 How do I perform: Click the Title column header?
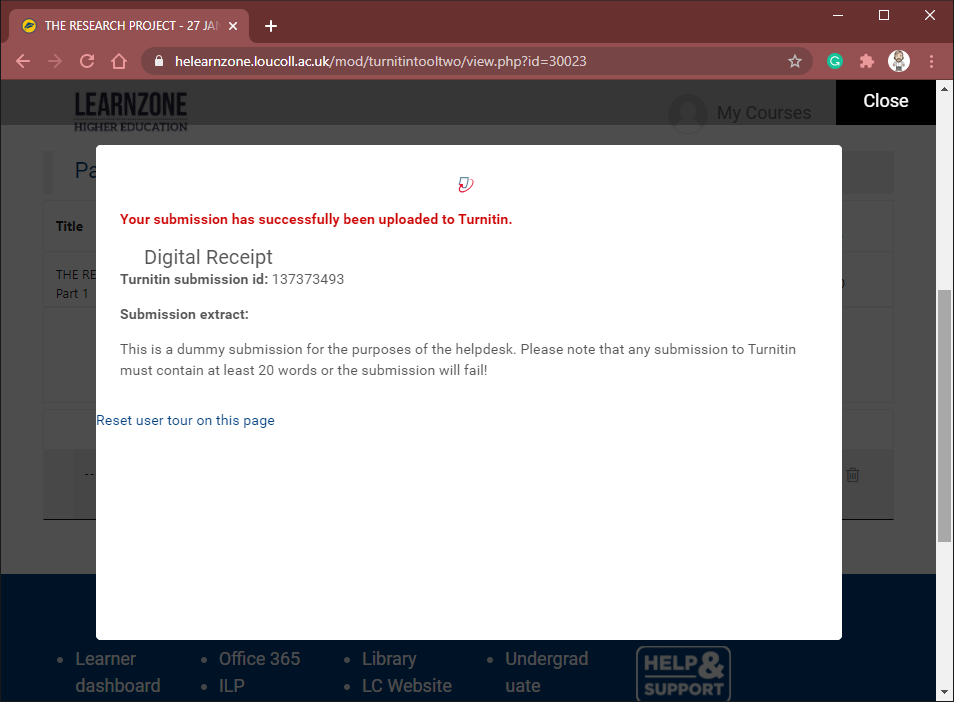coord(69,226)
